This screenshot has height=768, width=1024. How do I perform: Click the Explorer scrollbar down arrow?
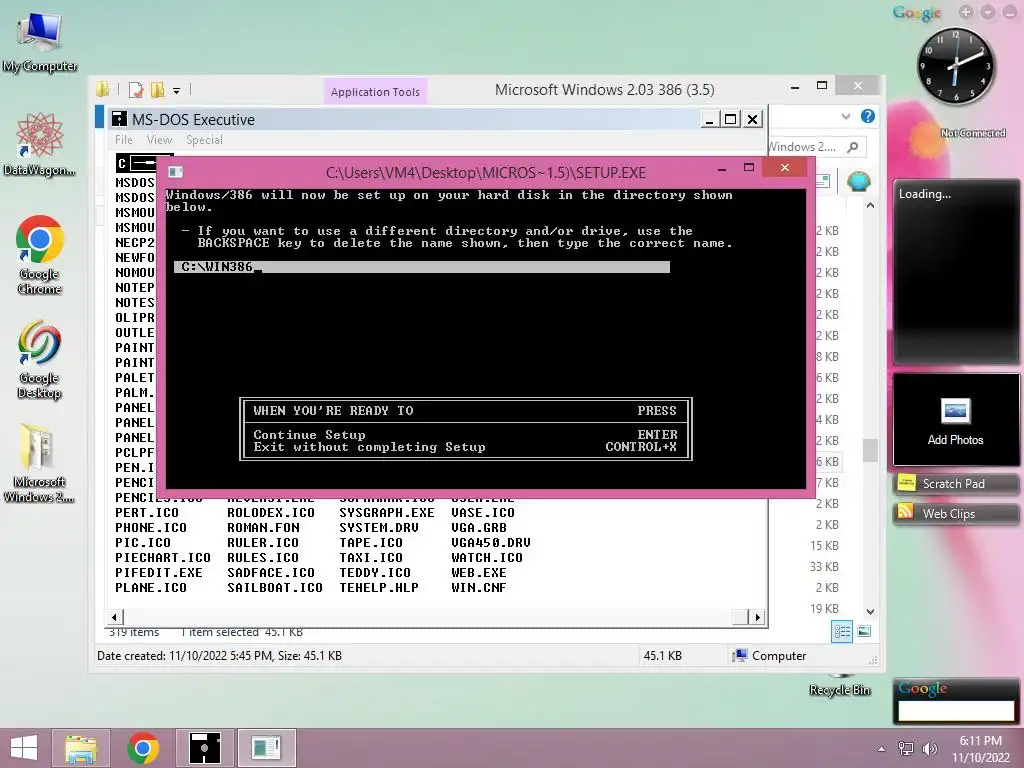tap(870, 612)
